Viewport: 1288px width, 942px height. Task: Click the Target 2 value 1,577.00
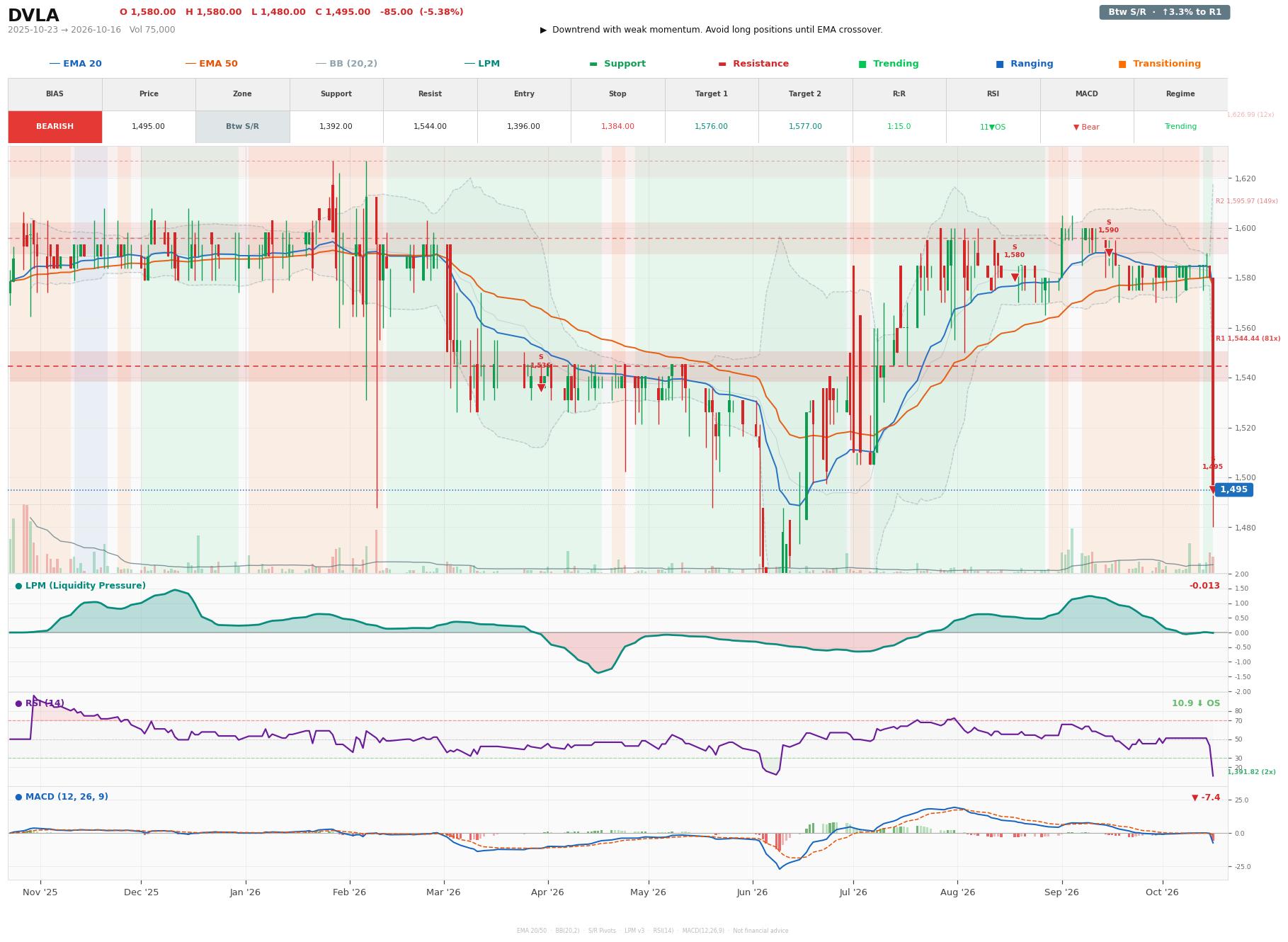(805, 127)
